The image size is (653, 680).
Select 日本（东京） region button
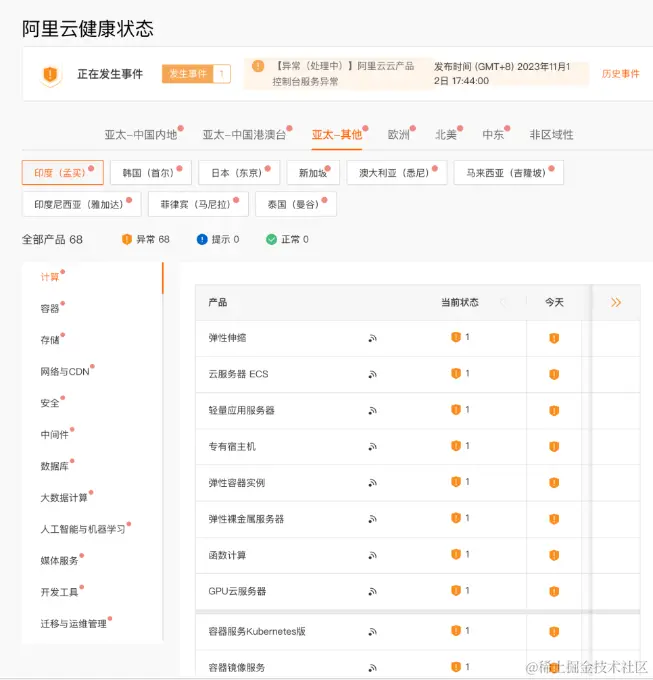click(239, 173)
